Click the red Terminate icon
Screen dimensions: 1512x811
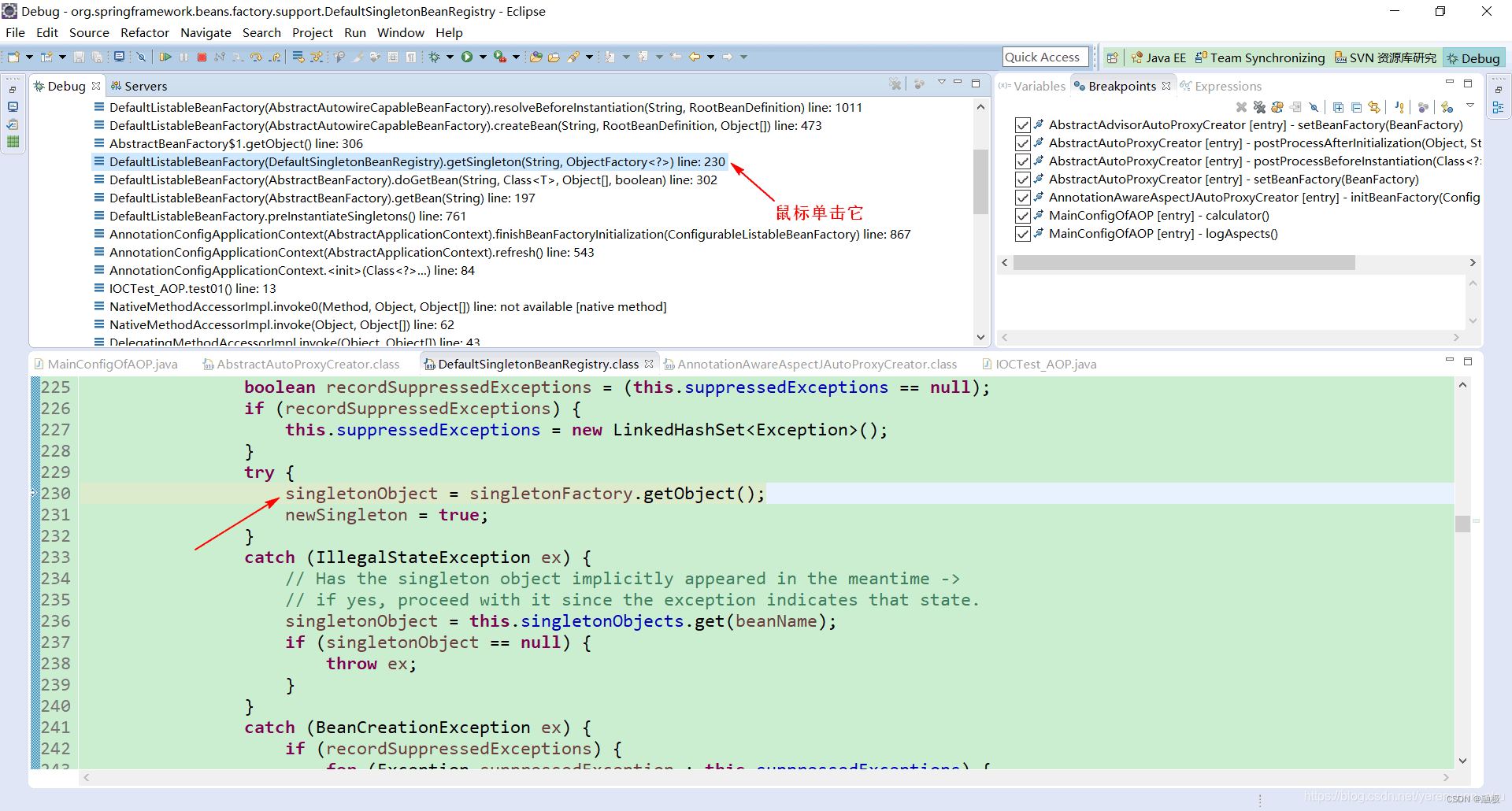(x=202, y=57)
